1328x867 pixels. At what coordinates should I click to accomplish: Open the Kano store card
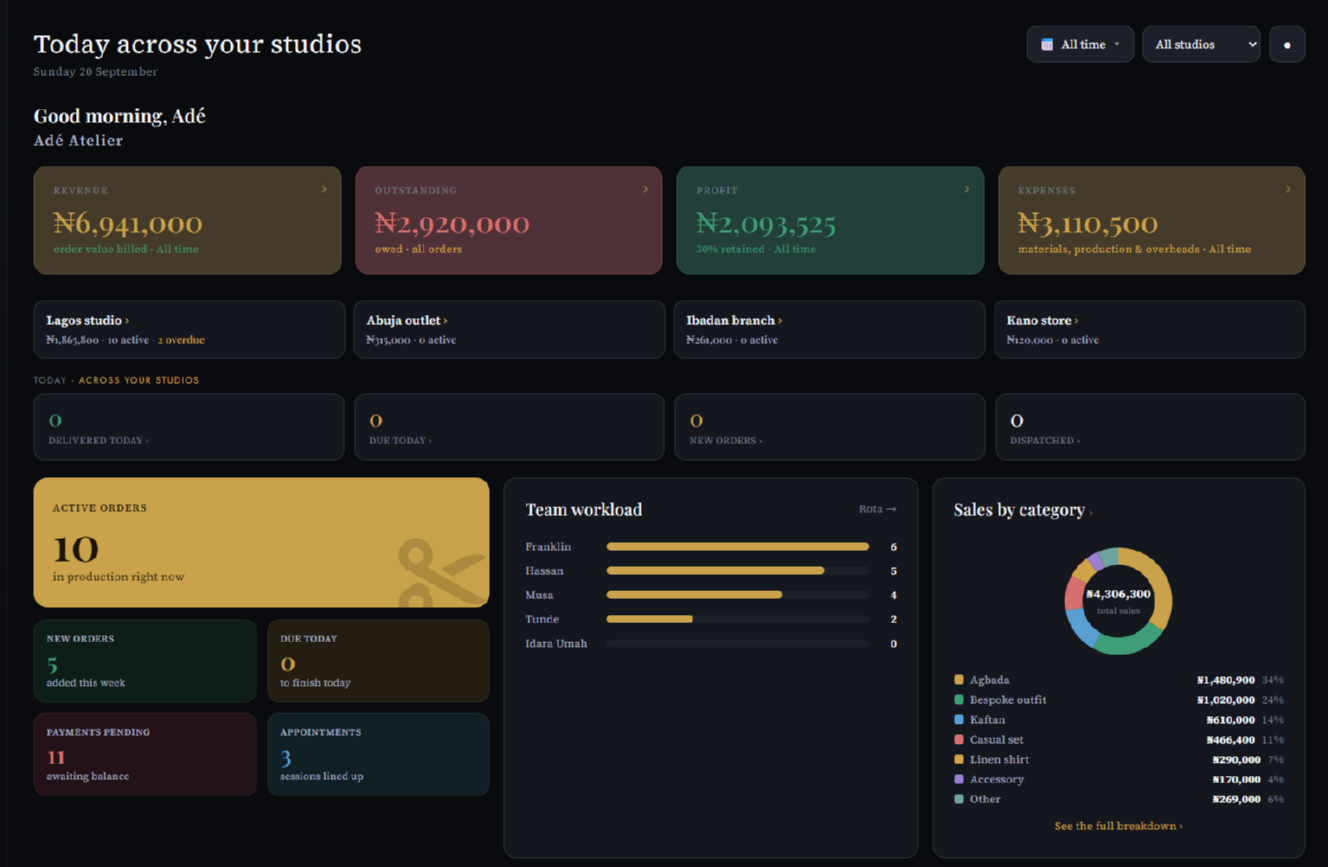point(1149,329)
